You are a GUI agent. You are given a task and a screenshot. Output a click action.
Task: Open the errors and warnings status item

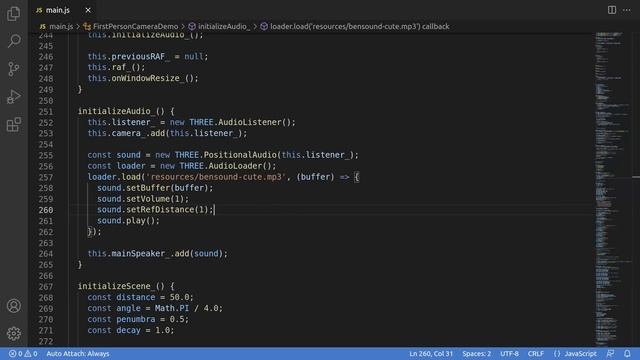click(23, 353)
